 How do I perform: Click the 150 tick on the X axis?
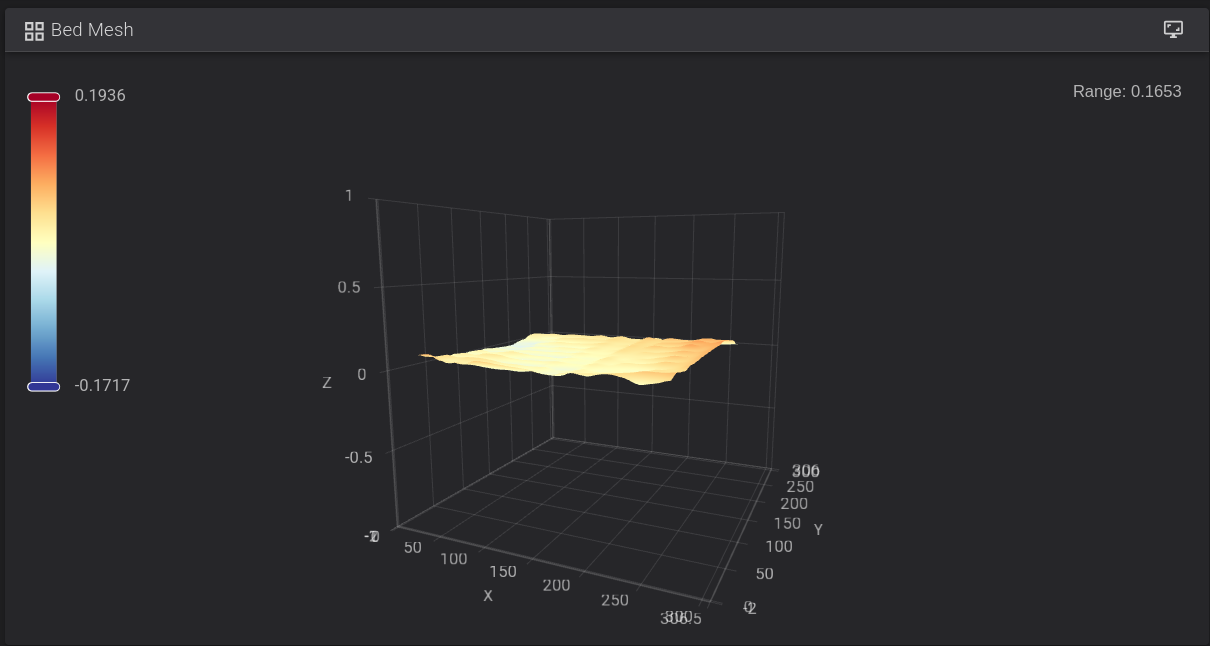[x=503, y=571]
